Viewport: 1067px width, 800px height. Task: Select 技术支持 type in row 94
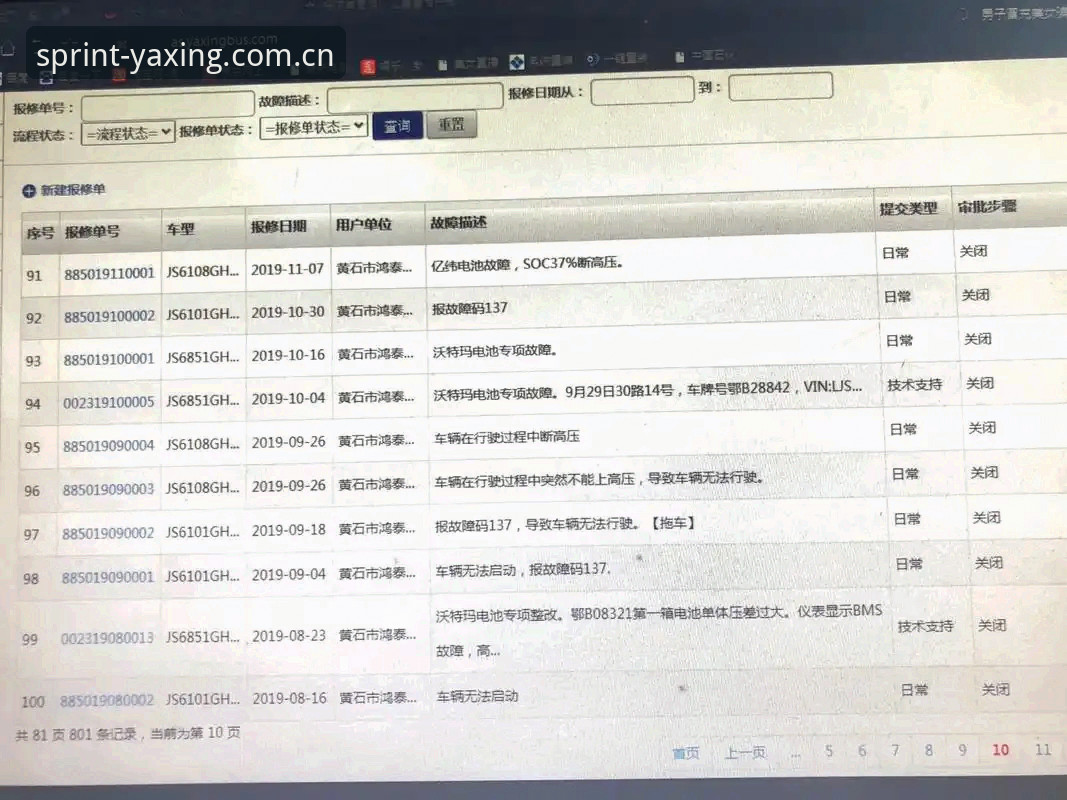pyautogui.click(x=915, y=385)
